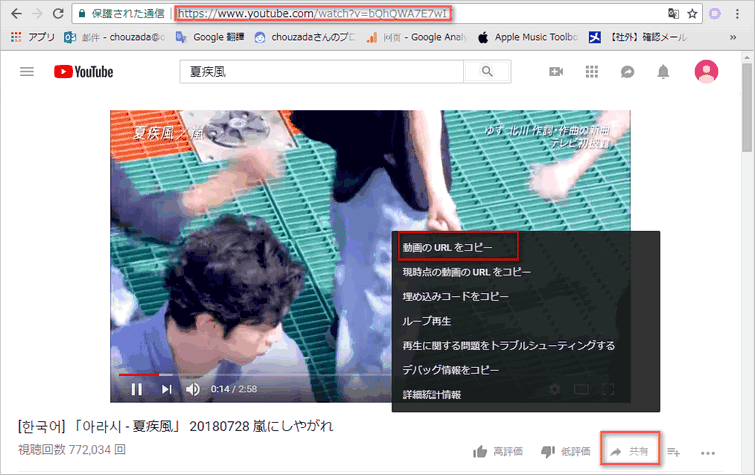This screenshot has height=475, width=755.
Task: Open the 【社外】確認メール bookmark
Action: (x=638, y=37)
